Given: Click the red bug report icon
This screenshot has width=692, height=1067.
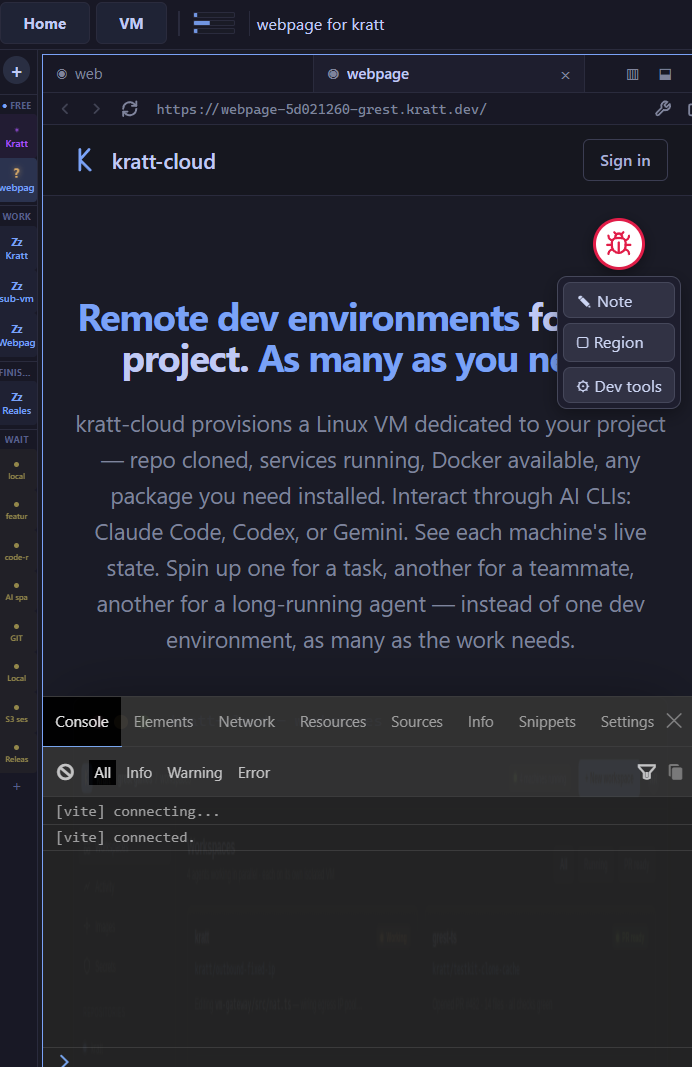Looking at the screenshot, I should point(618,244).
